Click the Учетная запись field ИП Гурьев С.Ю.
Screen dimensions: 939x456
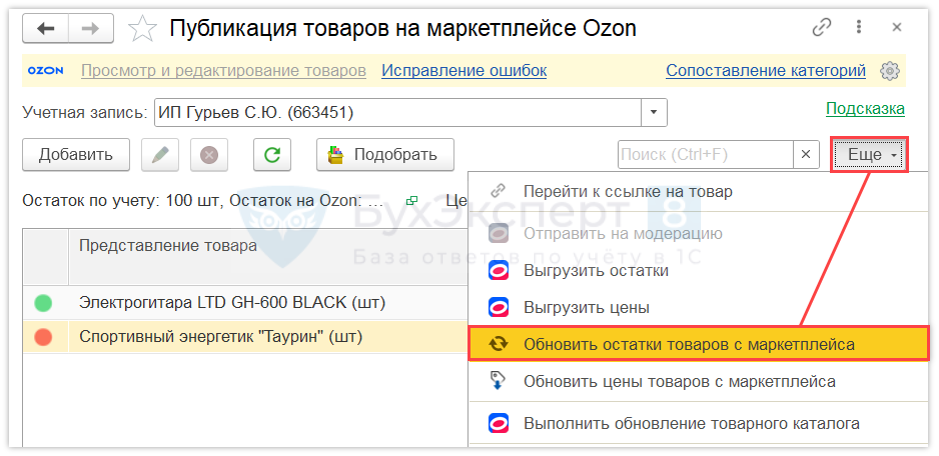pyautogui.click(x=398, y=113)
